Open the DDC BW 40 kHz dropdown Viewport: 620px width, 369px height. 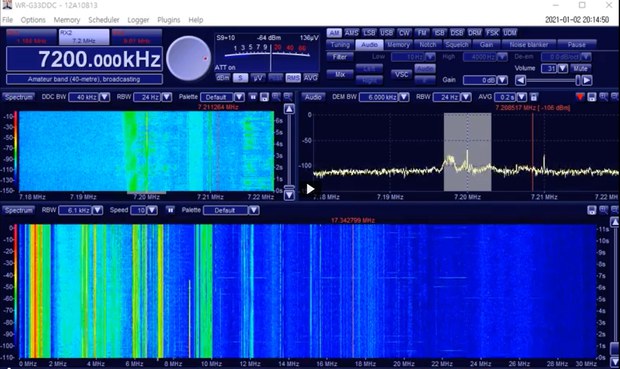pyautogui.click(x=104, y=97)
